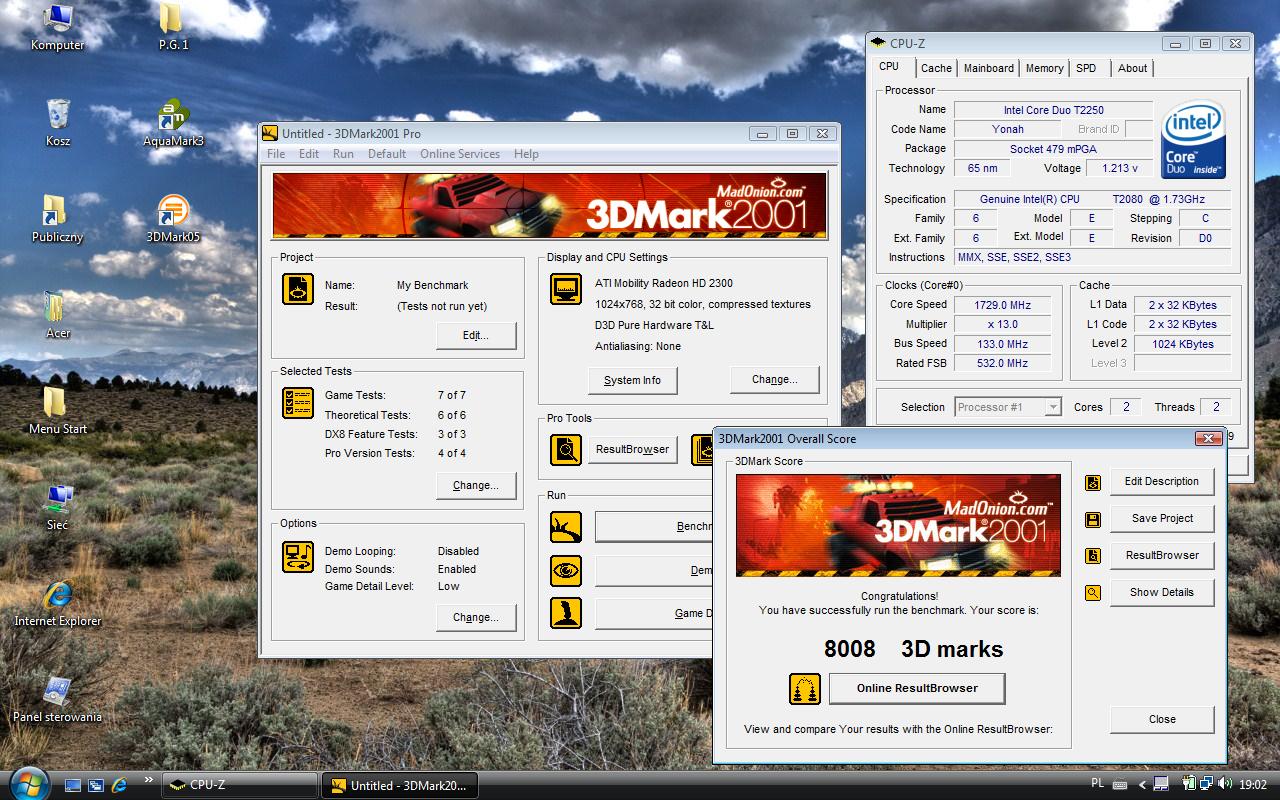Click the Display and CPU Settings monitor icon
The image size is (1280, 800).
pos(566,289)
